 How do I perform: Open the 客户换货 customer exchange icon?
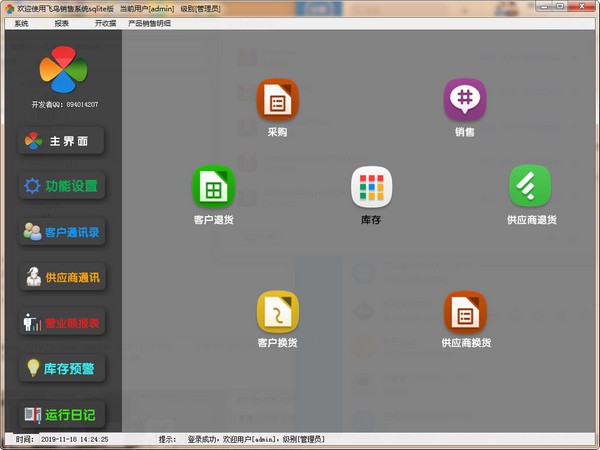coord(277,311)
